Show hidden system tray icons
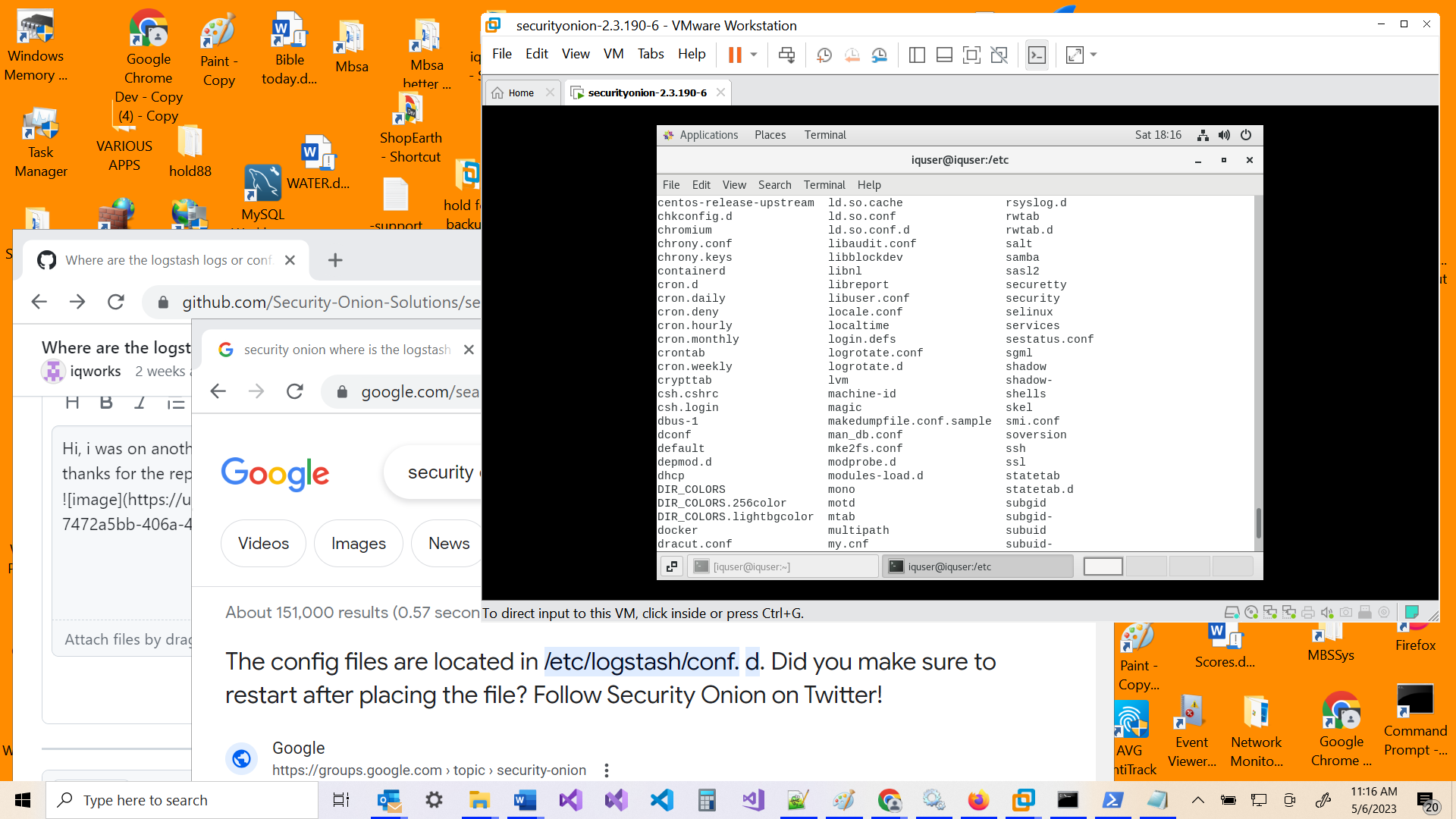Viewport: 1456px width, 819px height. [1198, 800]
